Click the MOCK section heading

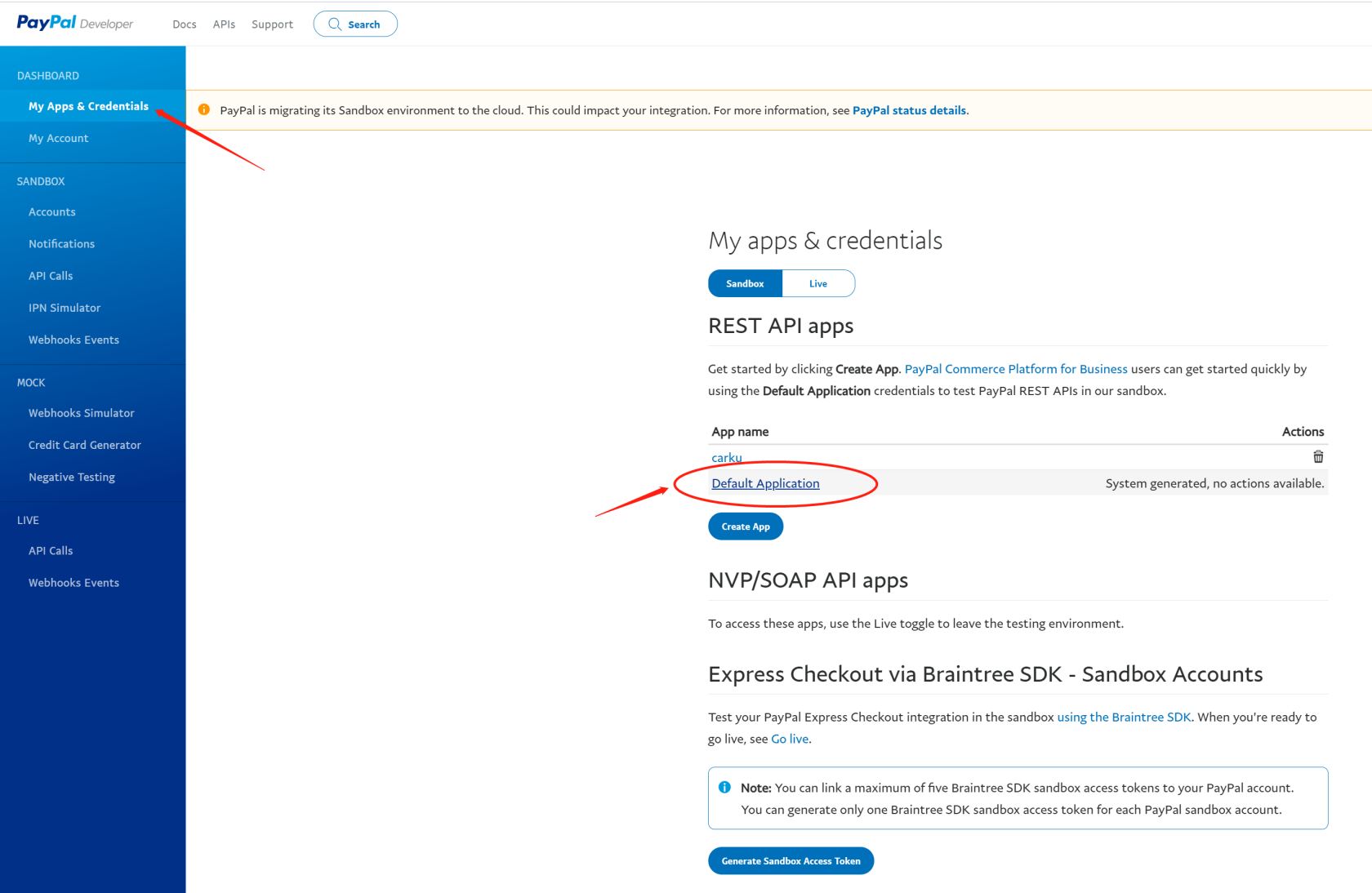tap(31, 382)
